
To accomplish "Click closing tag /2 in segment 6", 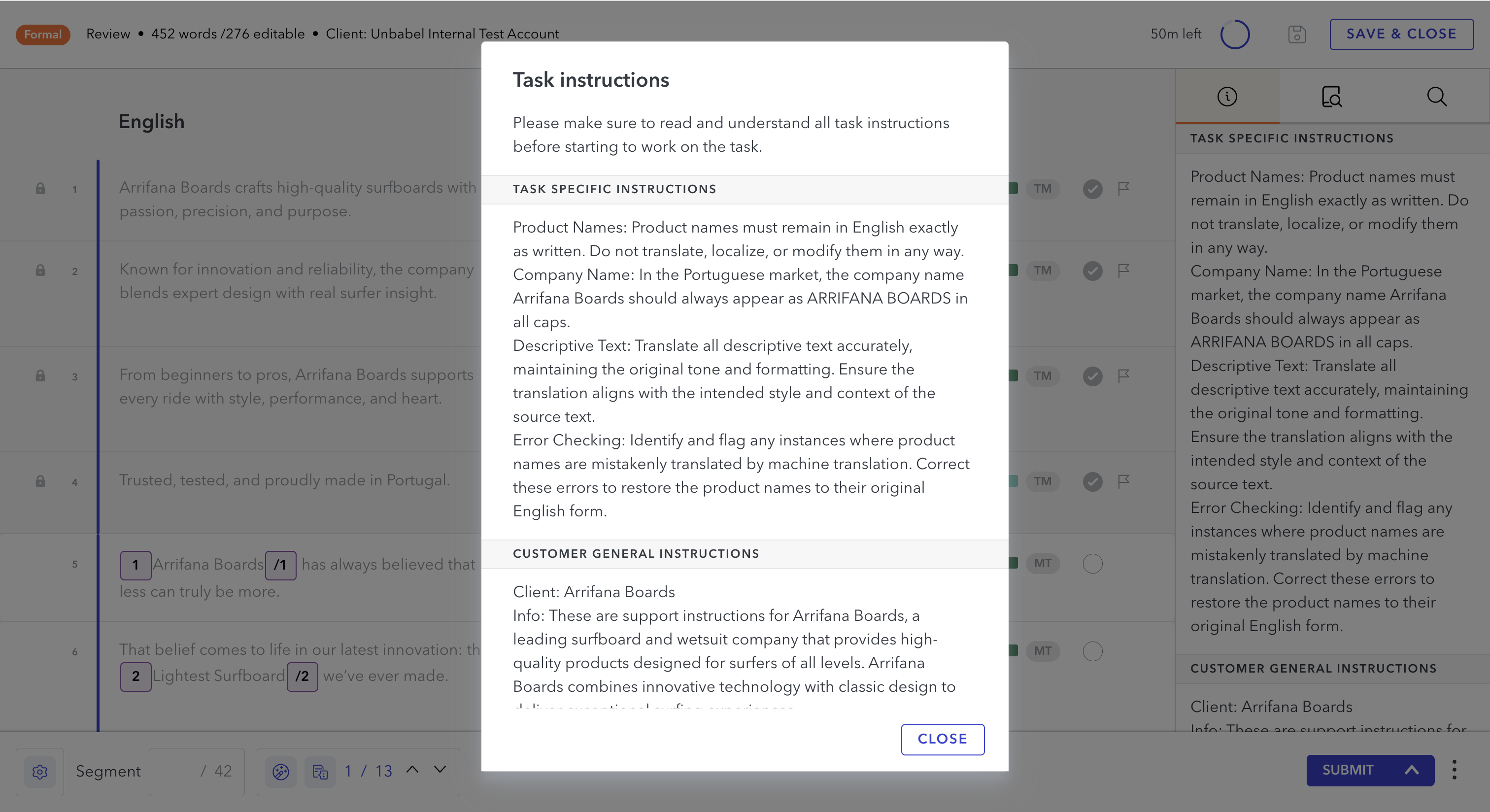I will [x=303, y=676].
